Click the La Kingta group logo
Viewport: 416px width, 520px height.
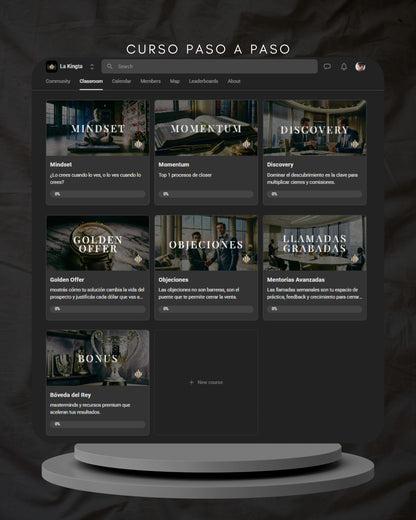(51, 66)
